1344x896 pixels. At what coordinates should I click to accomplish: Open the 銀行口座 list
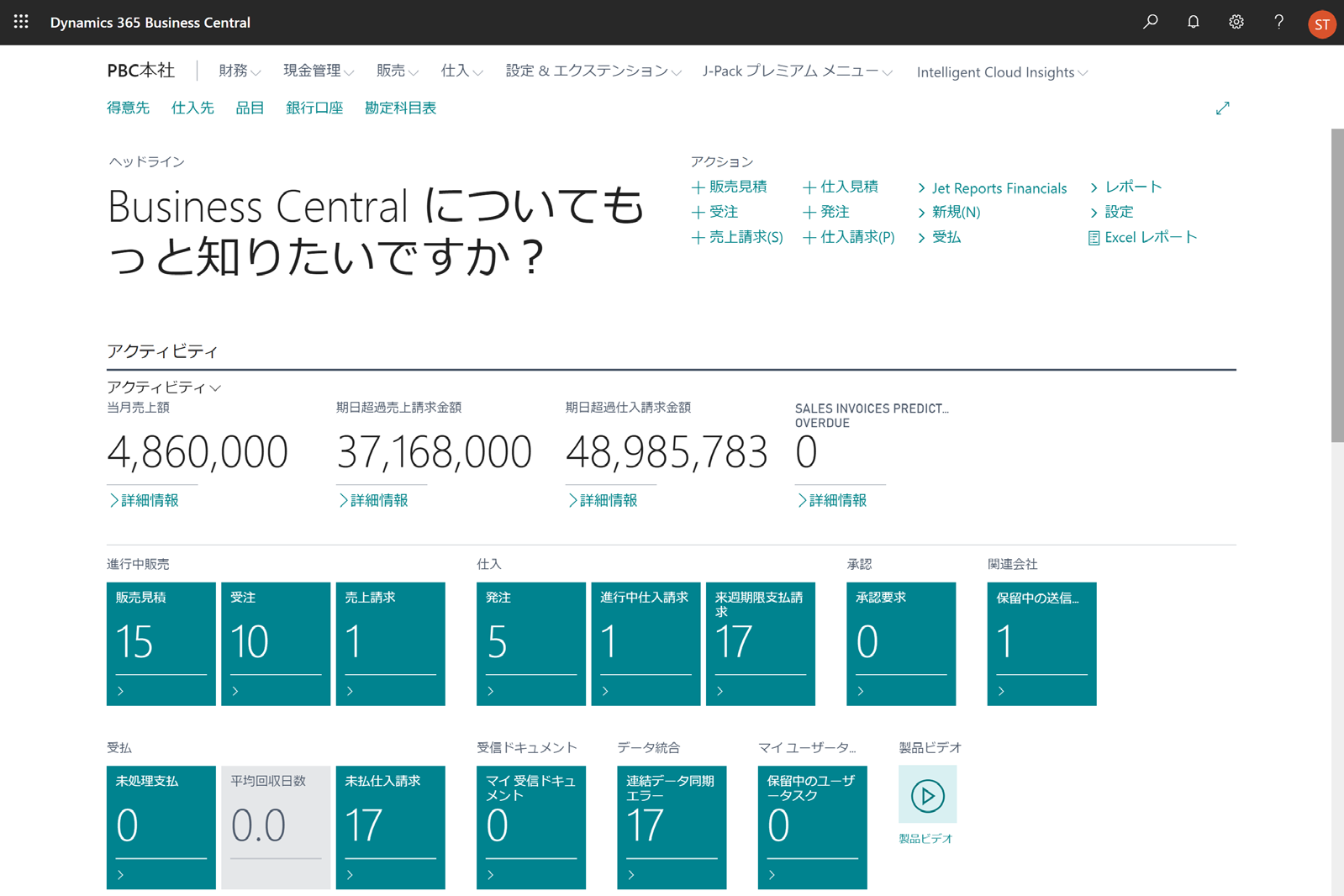click(314, 108)
